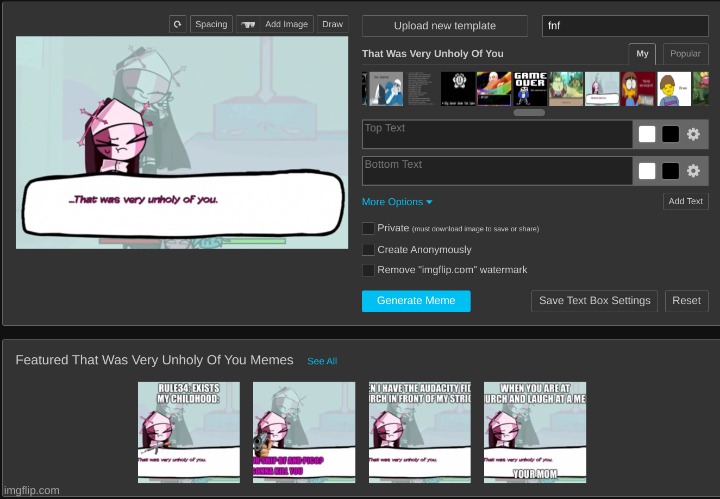Open Bottom Text black outline color swatch

pos(670,171)
